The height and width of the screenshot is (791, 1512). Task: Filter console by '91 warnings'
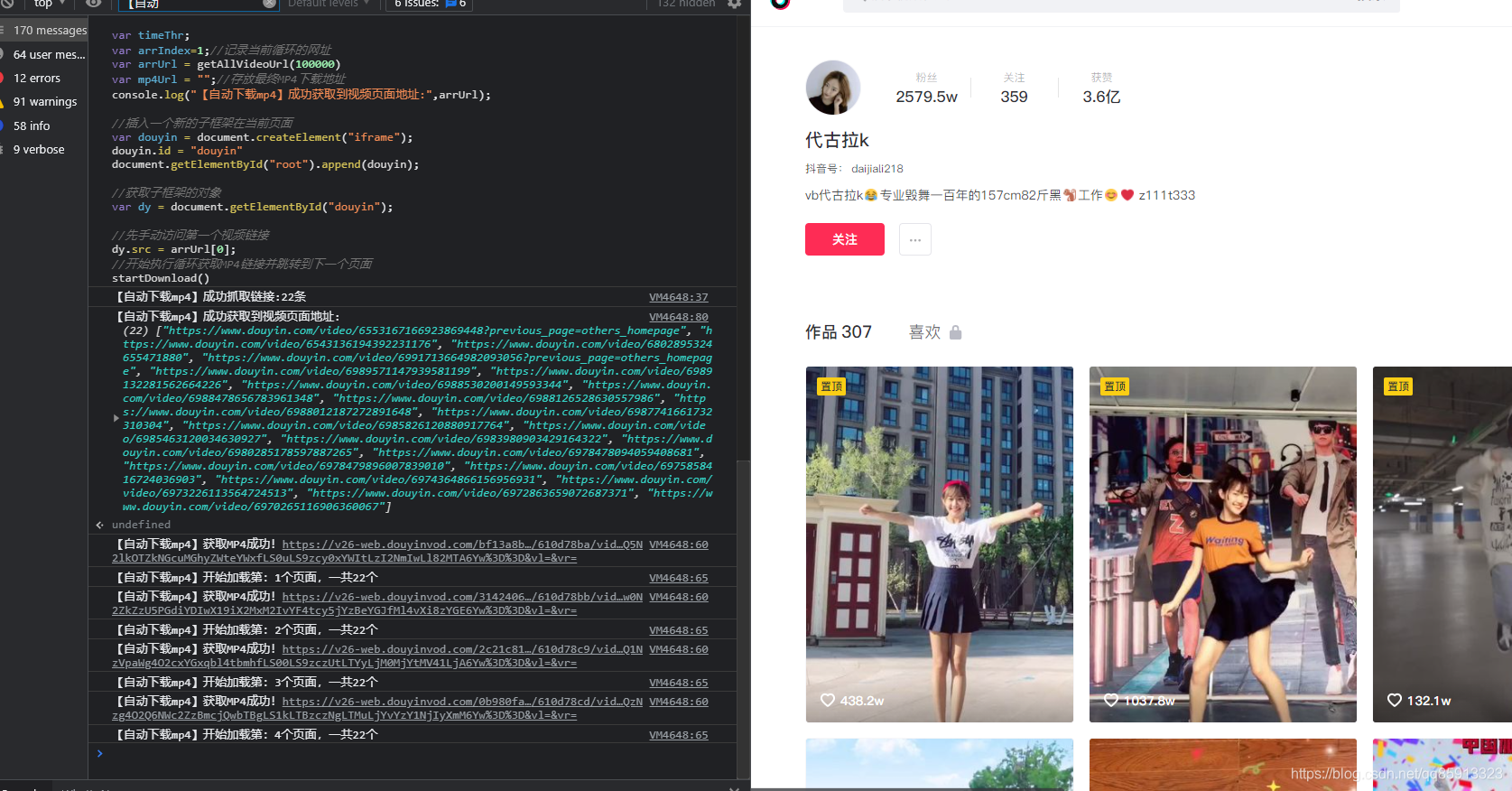[x=44, y=102]
